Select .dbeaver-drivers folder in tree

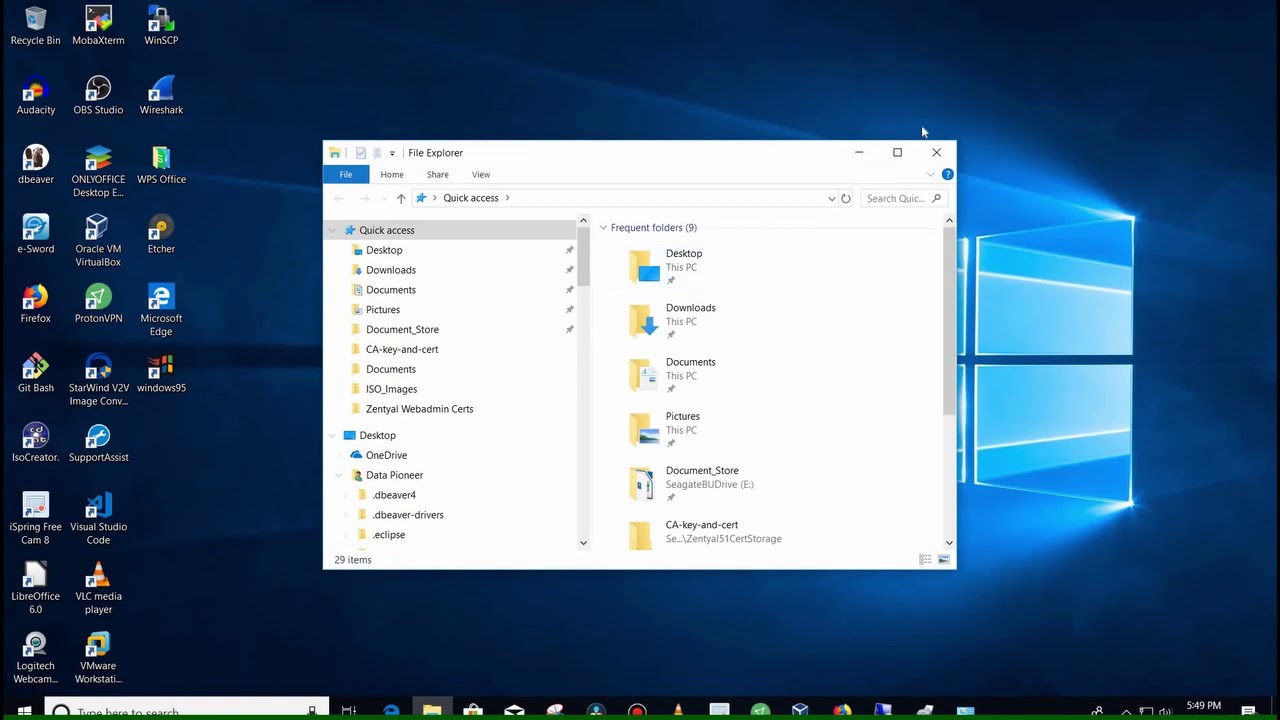point(408,515)
